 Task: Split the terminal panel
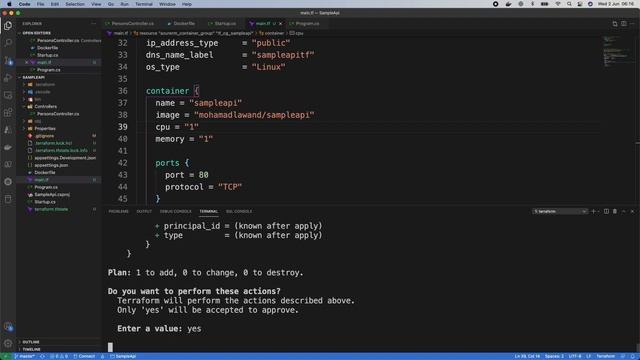[606, 211]
